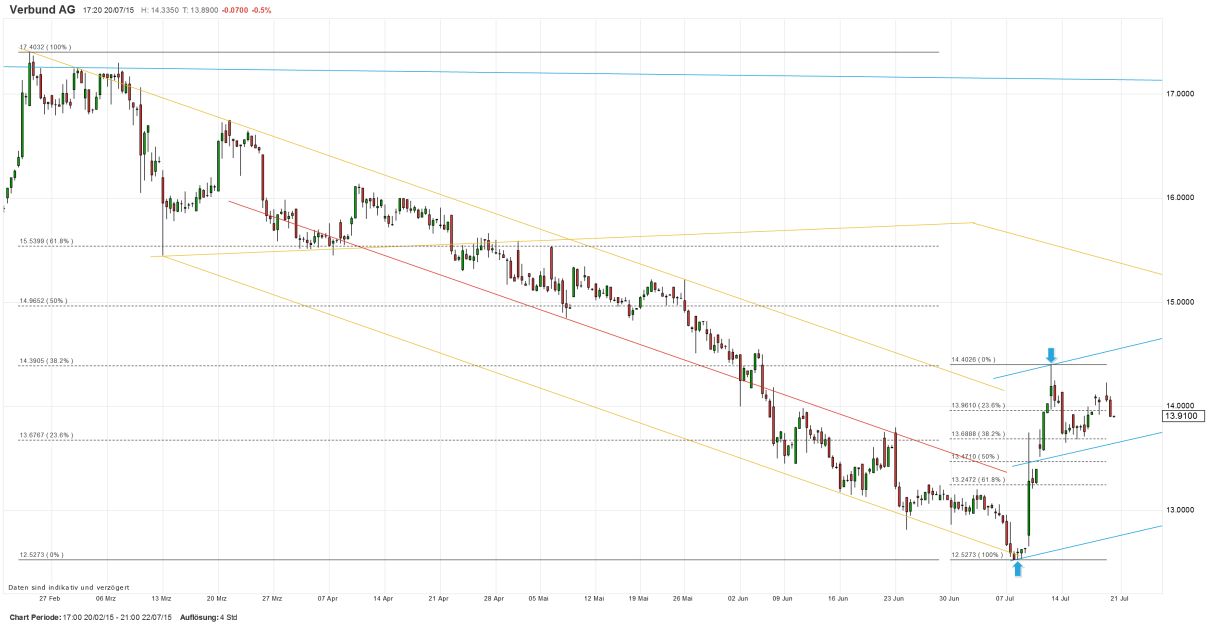Select the current price tag 13.9100
The width and height of the screenshot is (1210, 625).
[1181, 414]
